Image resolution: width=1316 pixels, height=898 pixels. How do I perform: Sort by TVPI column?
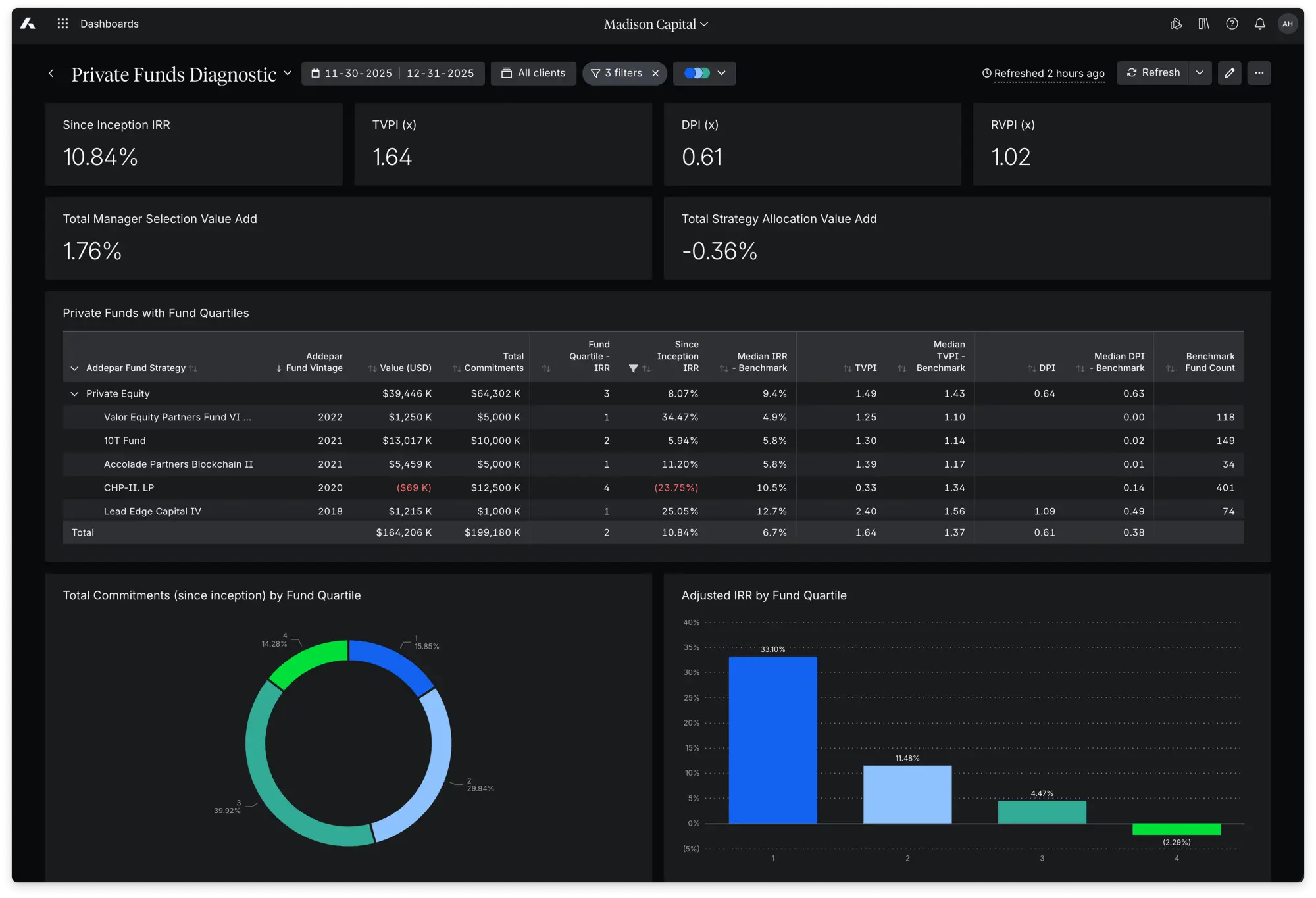point(848,368)
